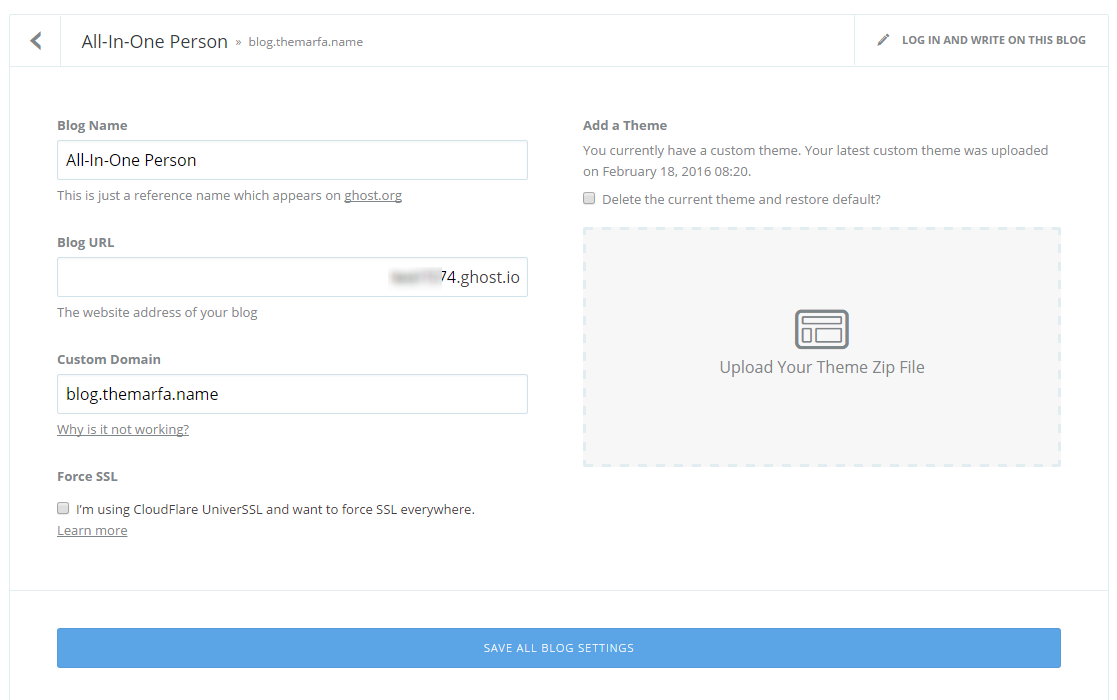Open the ghost.org link

[x=373, y=196]
